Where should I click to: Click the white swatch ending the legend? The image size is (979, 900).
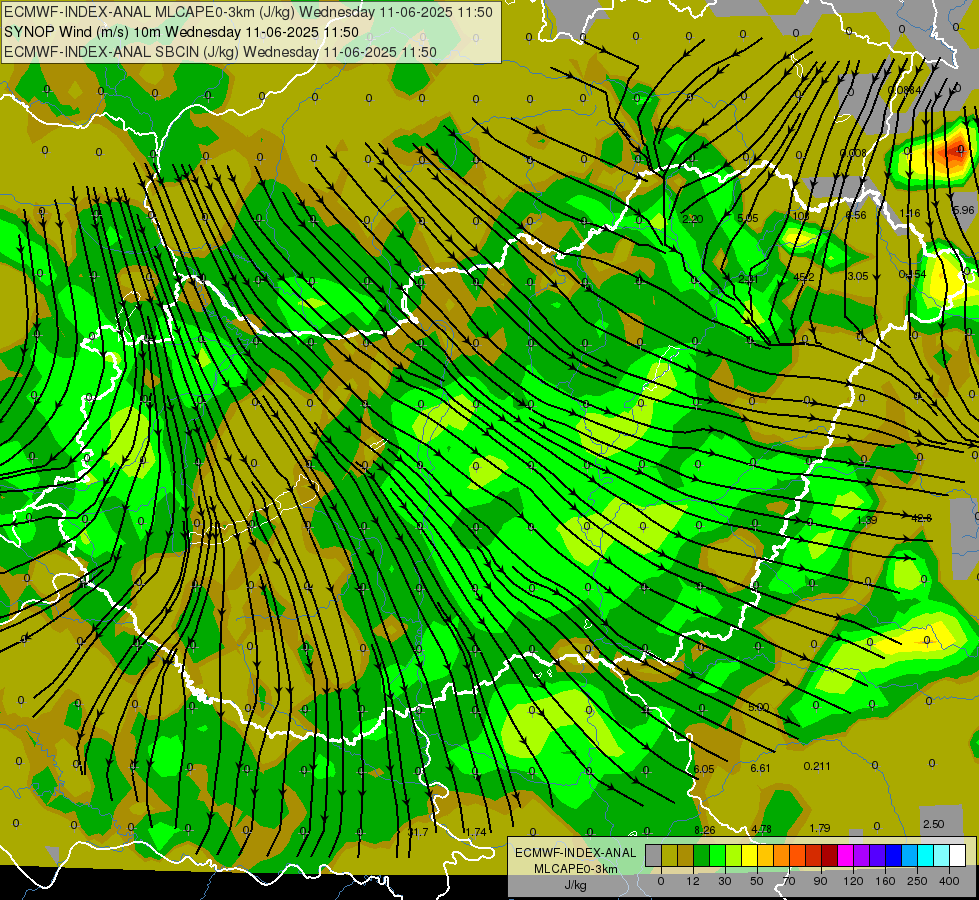tap(958, 855)
